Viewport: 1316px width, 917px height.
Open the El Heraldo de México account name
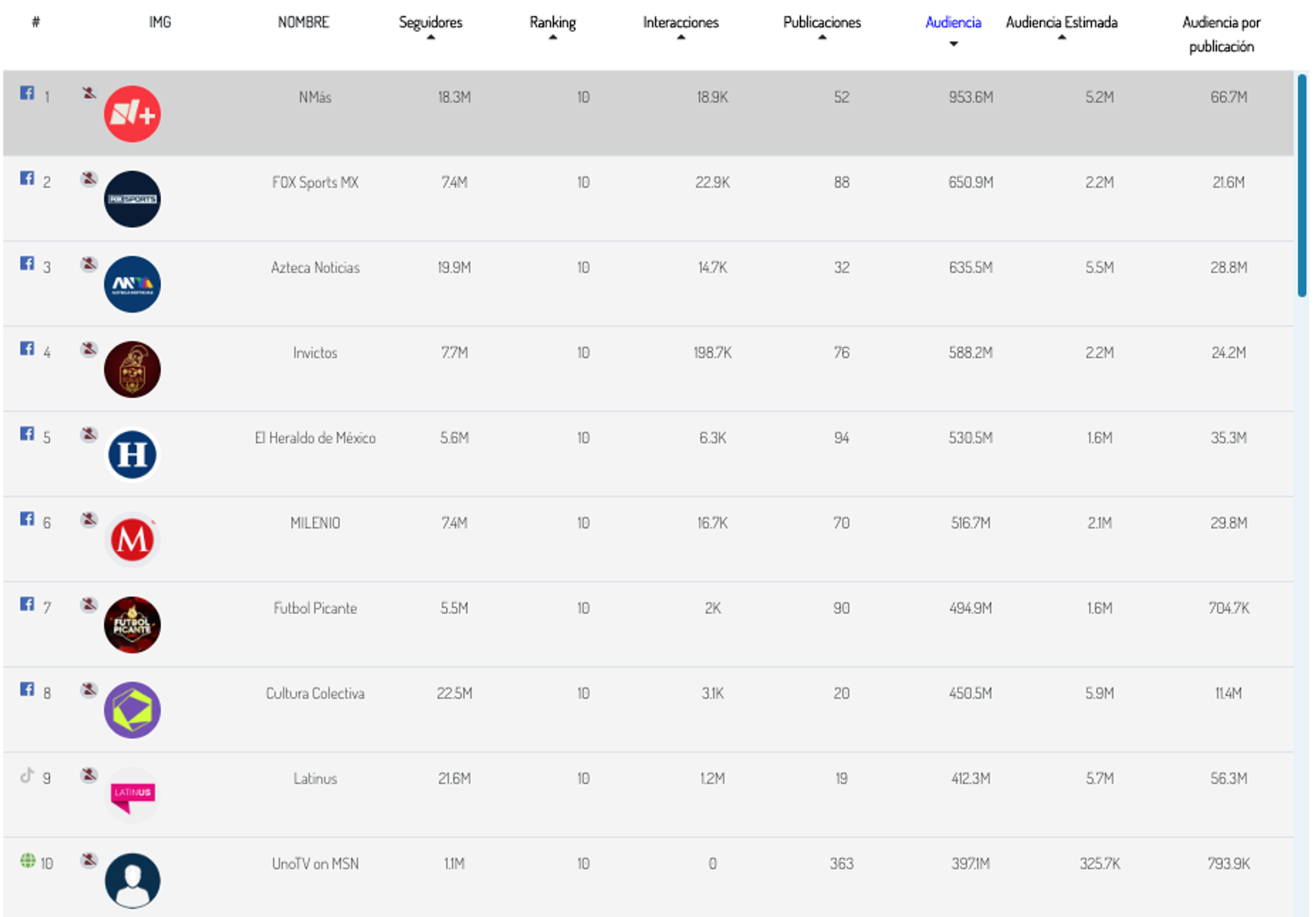[x=315, y=438]
